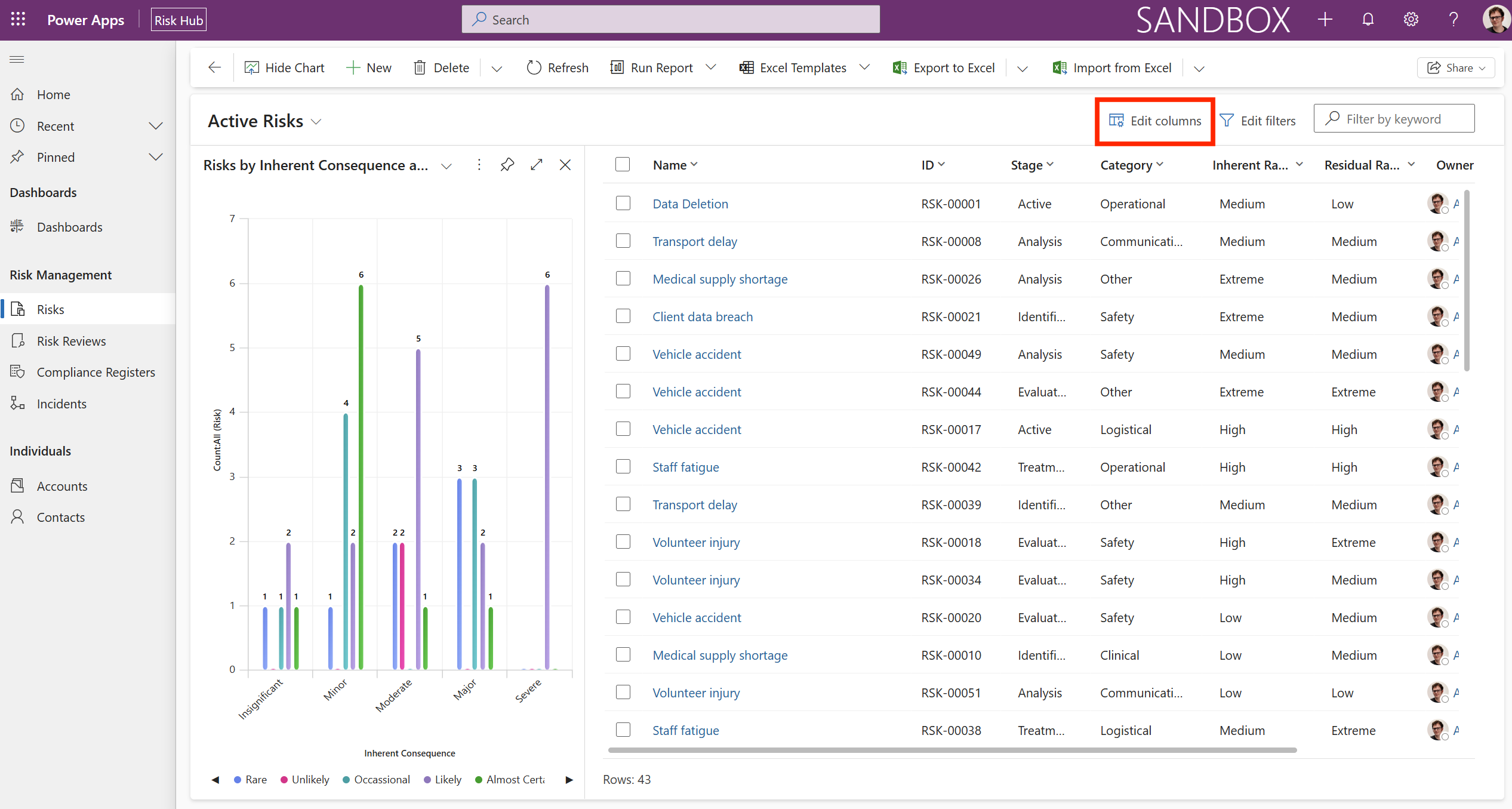Image resolution: width=1512 pixels, height=809 pixels.
Task: Select all rows with header checkbox
Action: pyautogui.click(x=622, y=165)
